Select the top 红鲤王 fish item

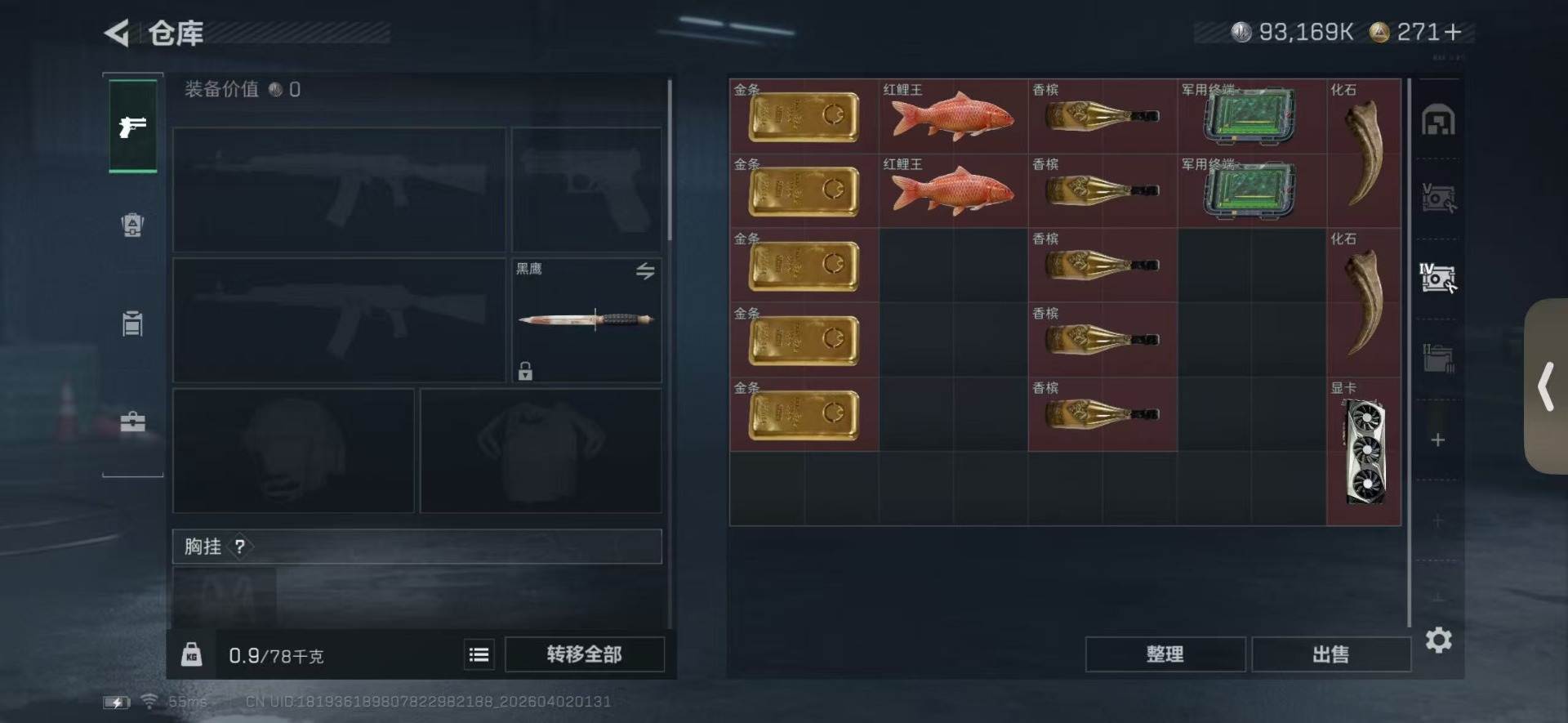[x=953, y=115]
